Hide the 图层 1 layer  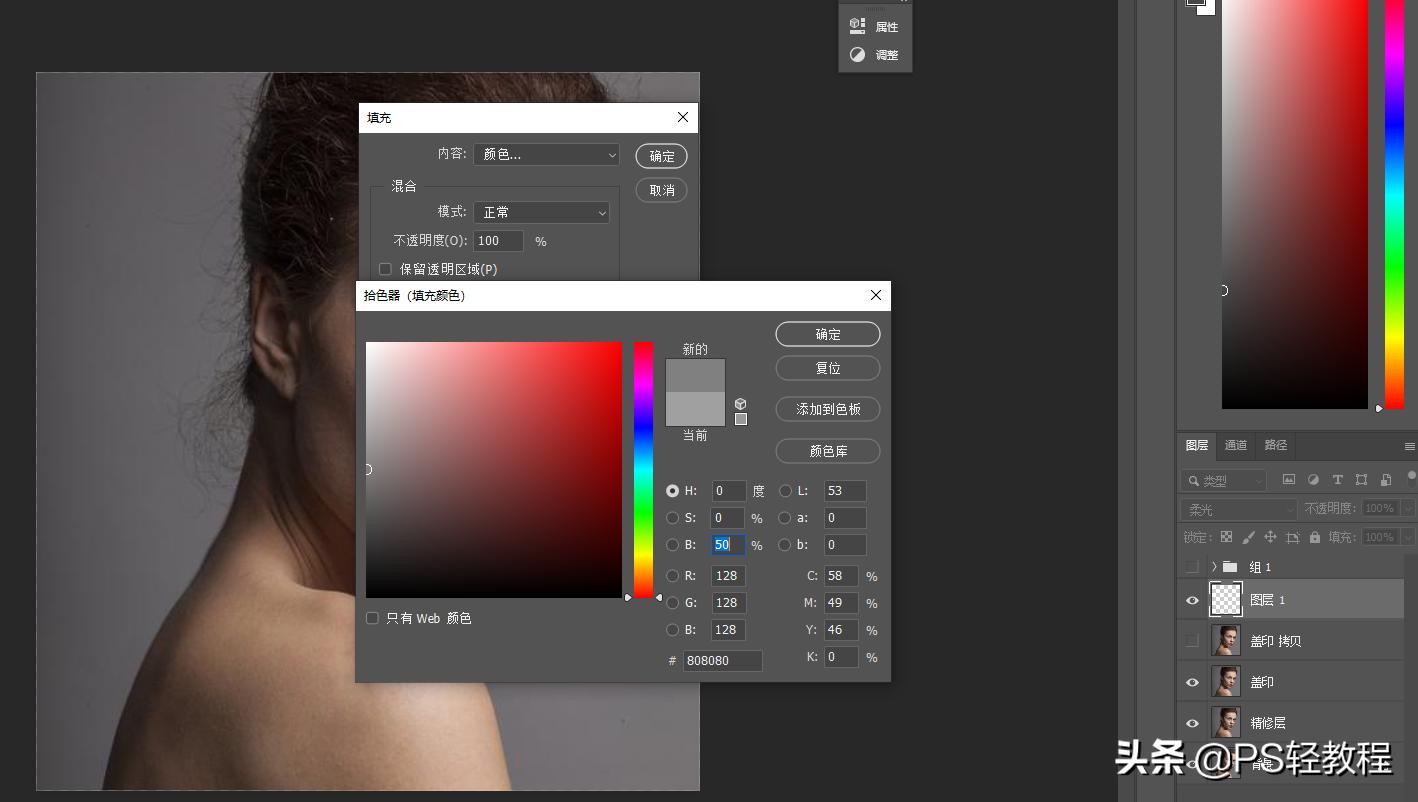tap(1192, 599)
